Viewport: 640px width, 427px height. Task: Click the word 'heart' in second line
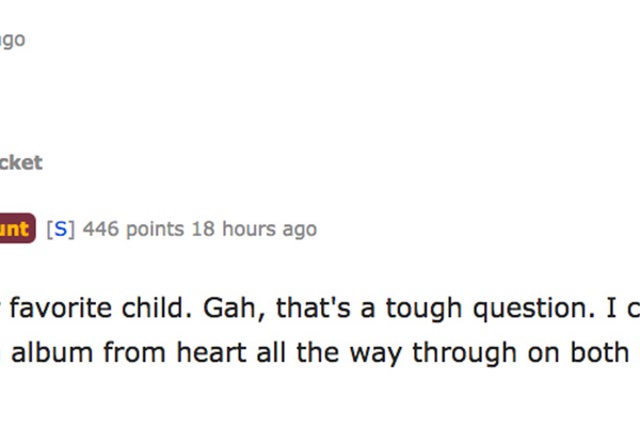click(x=211, y=352)
